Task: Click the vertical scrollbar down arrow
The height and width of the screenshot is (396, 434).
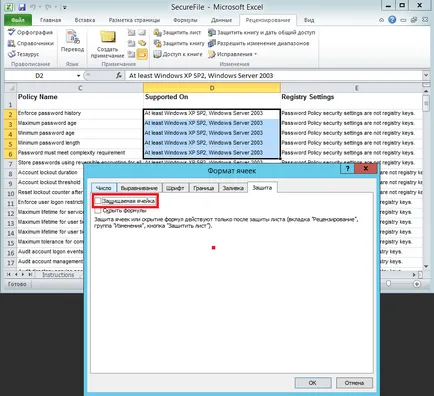Action: pos(426,266)
